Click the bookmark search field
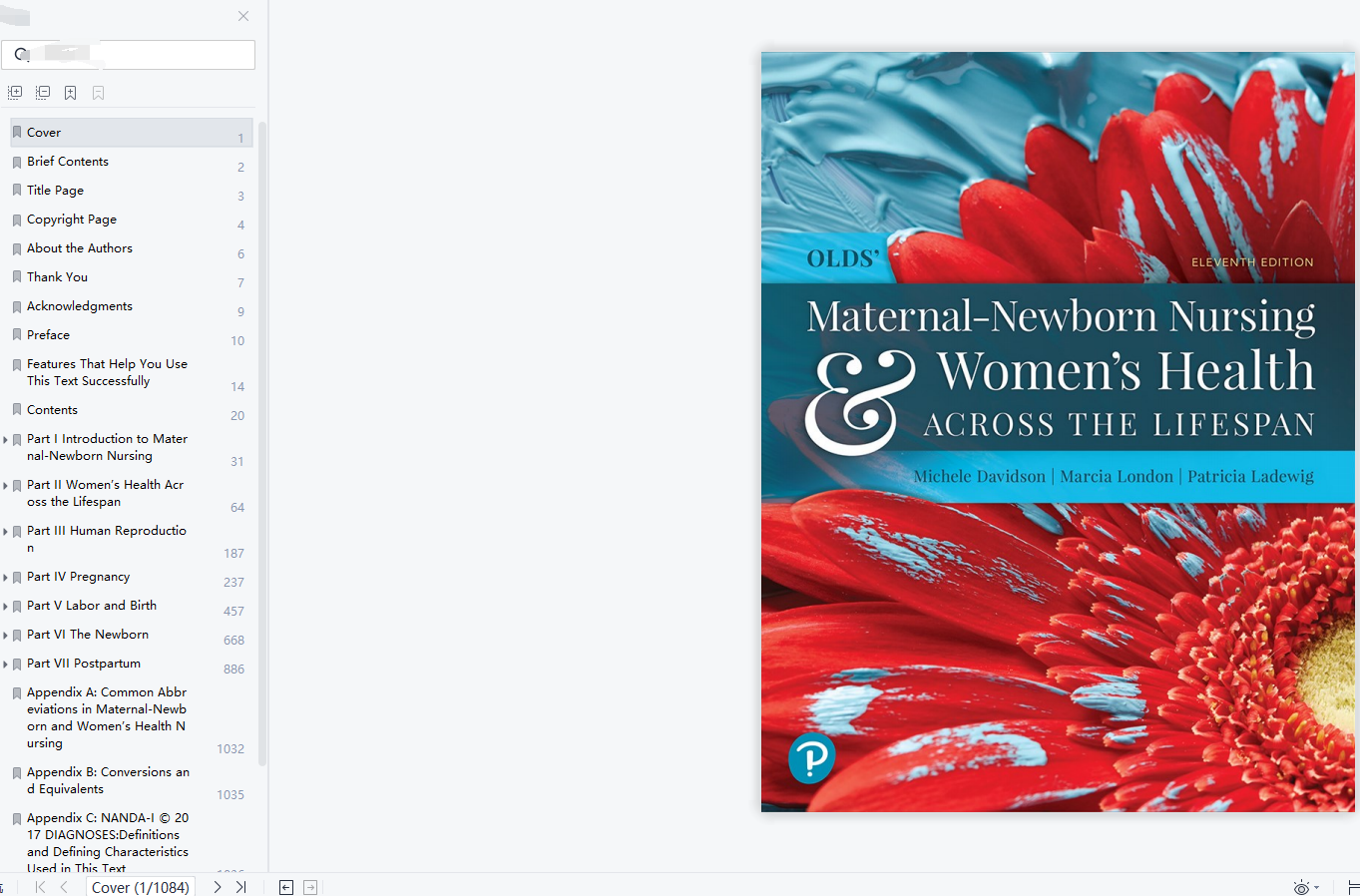Image resolution: width=1360 pixels, height=896 pixels. click(x=128, y=55)
